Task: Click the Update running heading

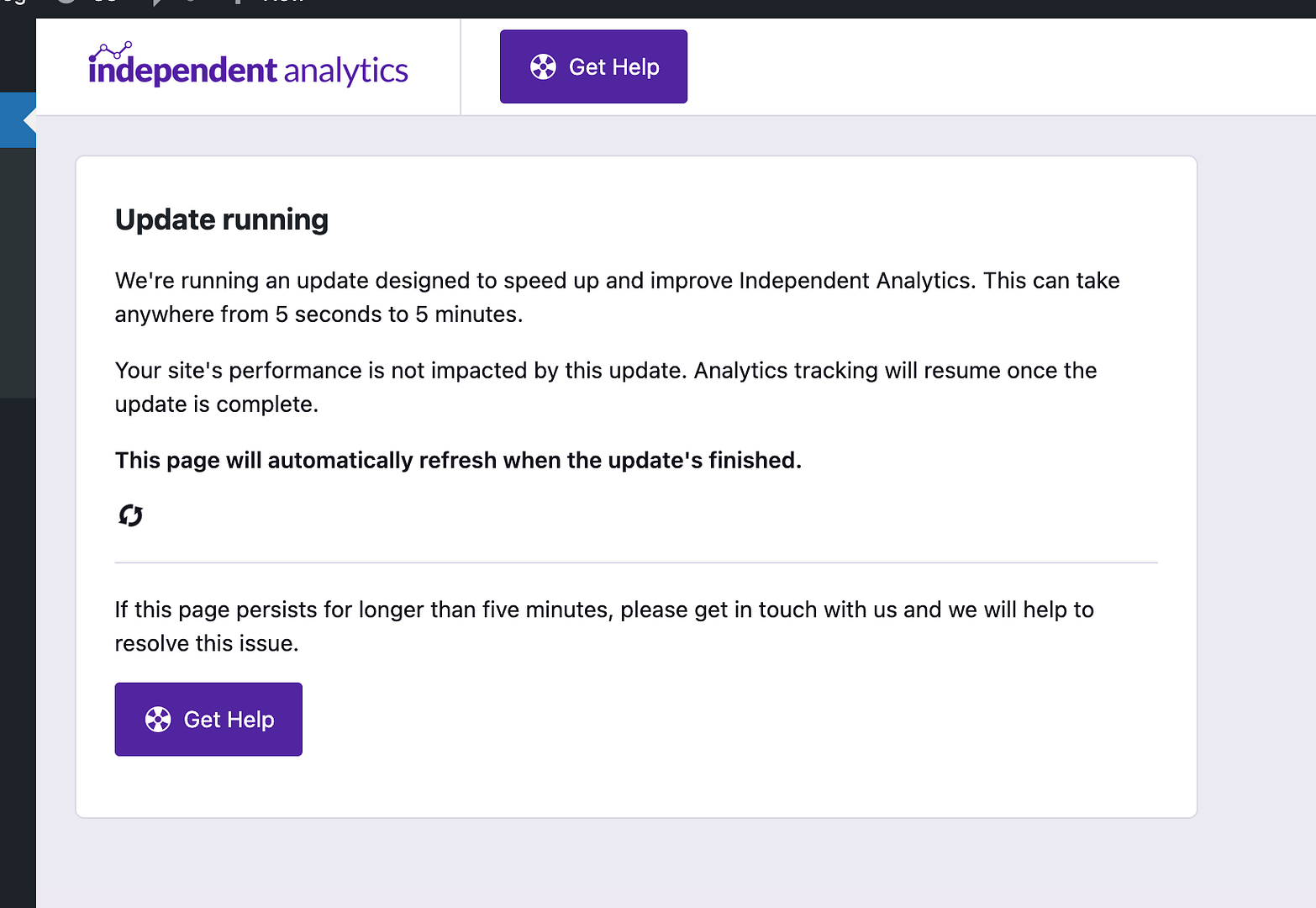Action: [x=221, y=219]
